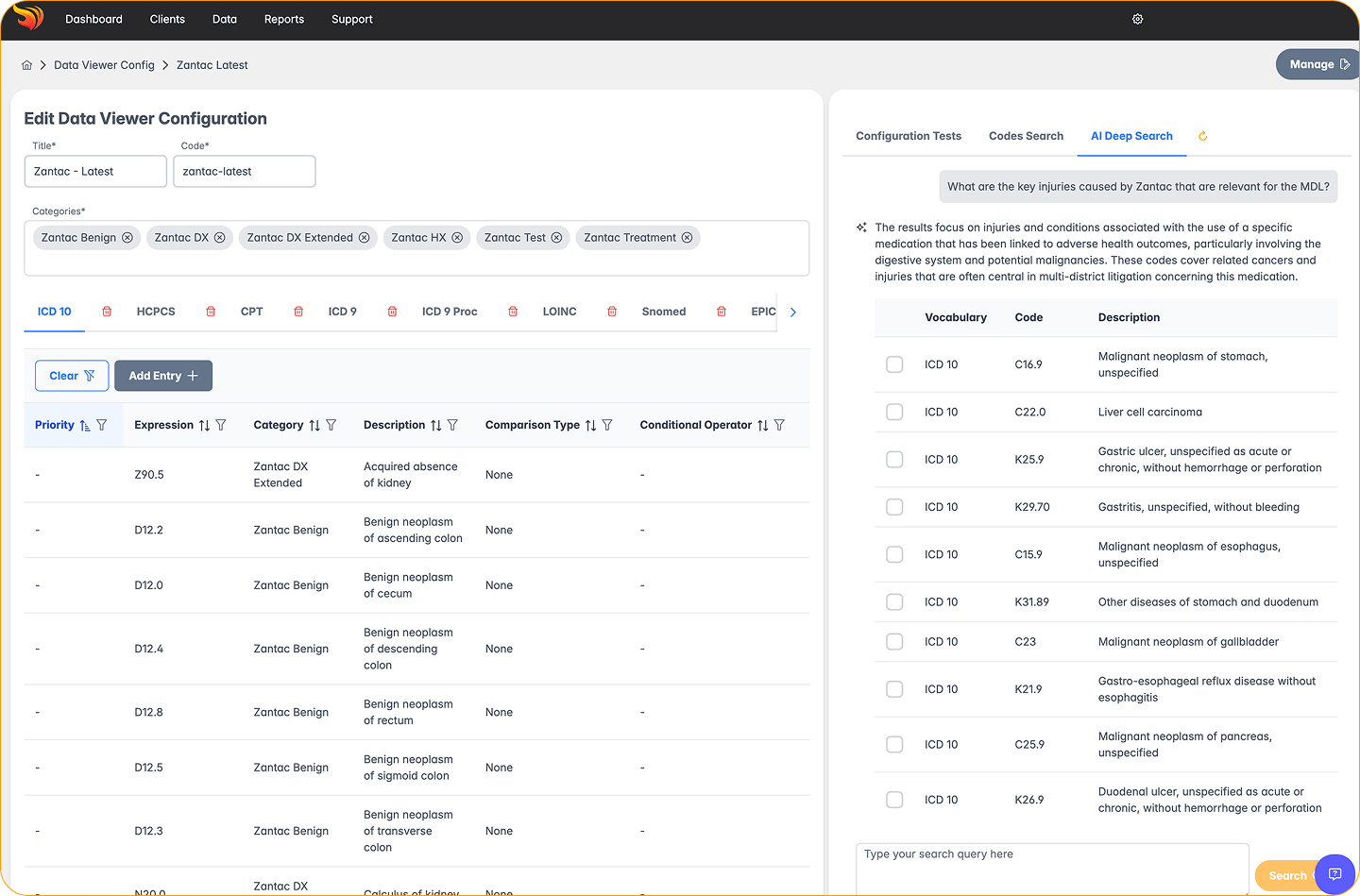
Task: Open the Data menu
Action: coord(225,19)
